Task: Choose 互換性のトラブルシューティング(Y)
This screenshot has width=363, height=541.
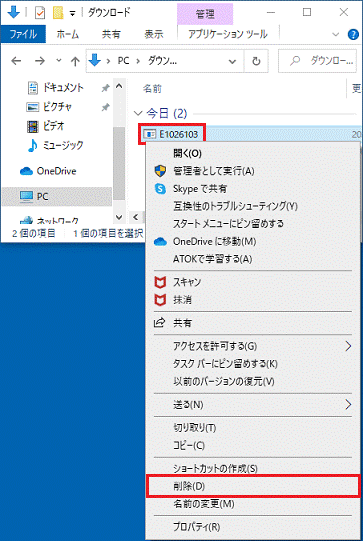Action: (x=253, y=206)
